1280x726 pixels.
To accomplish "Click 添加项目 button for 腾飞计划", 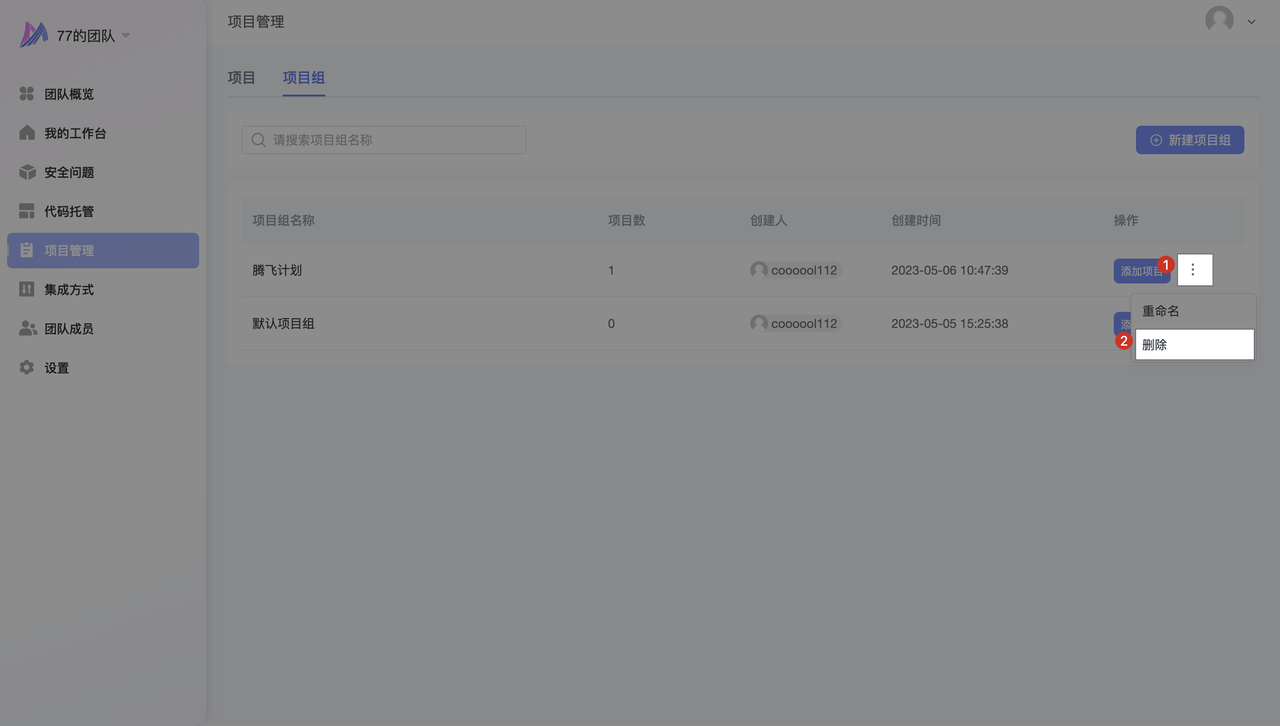I will (x=1138, y=271).
